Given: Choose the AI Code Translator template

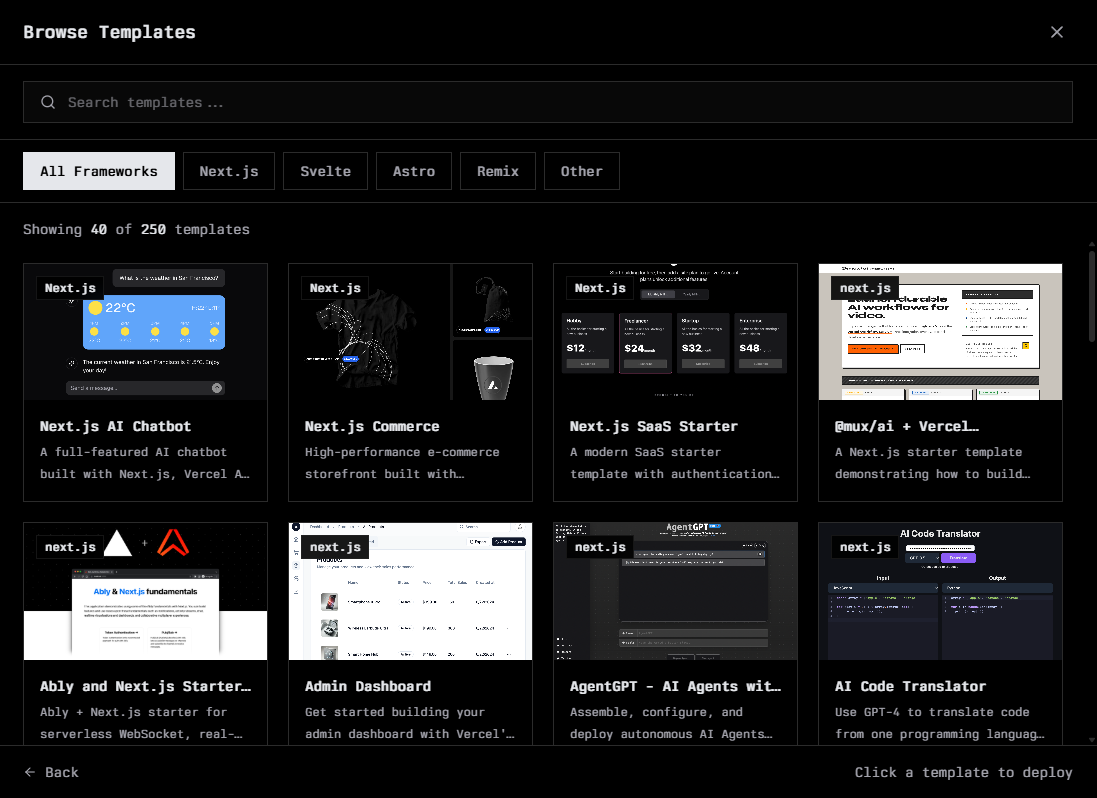Looking at the screenshot, I should coord(940,630).
